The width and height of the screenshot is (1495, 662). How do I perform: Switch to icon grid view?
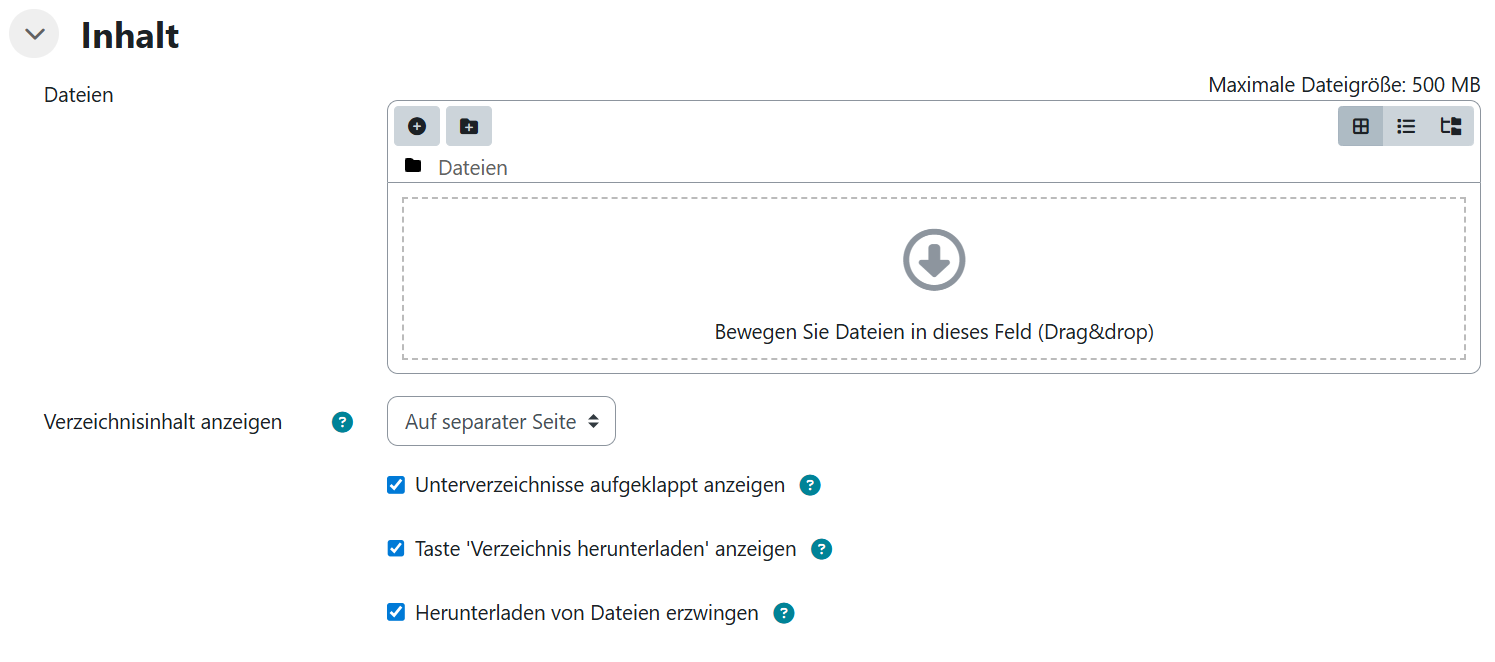1360,126
